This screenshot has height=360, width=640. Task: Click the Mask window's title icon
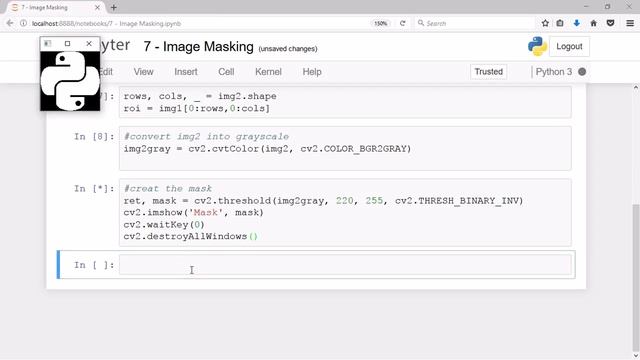(x=48, y=43)
